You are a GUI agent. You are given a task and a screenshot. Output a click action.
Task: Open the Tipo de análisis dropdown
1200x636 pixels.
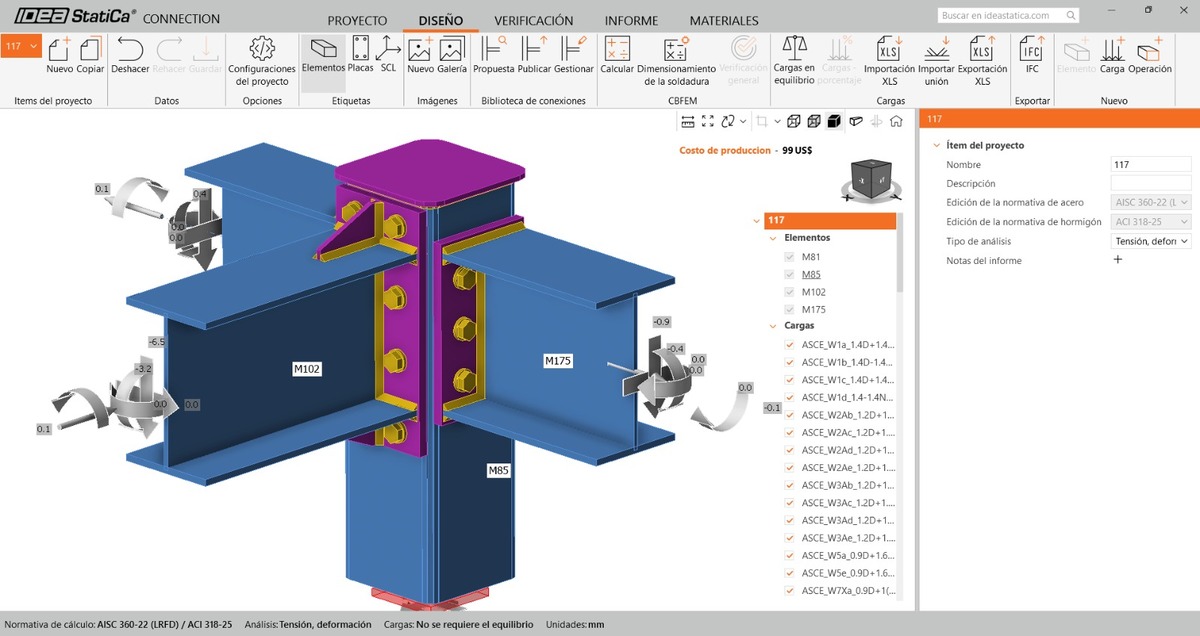[1151, 241]
